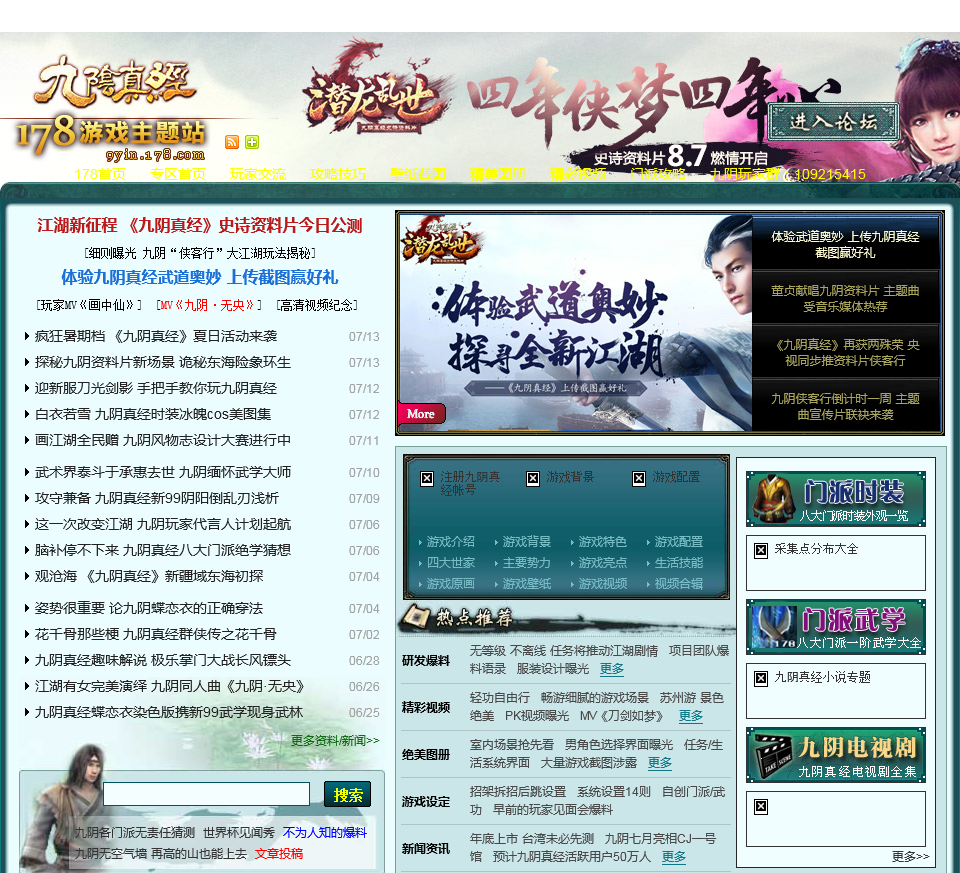Open the 玩家交流 nav item
Image resolution: width=960 pixels, height=873 pixels.
(258, 174)
